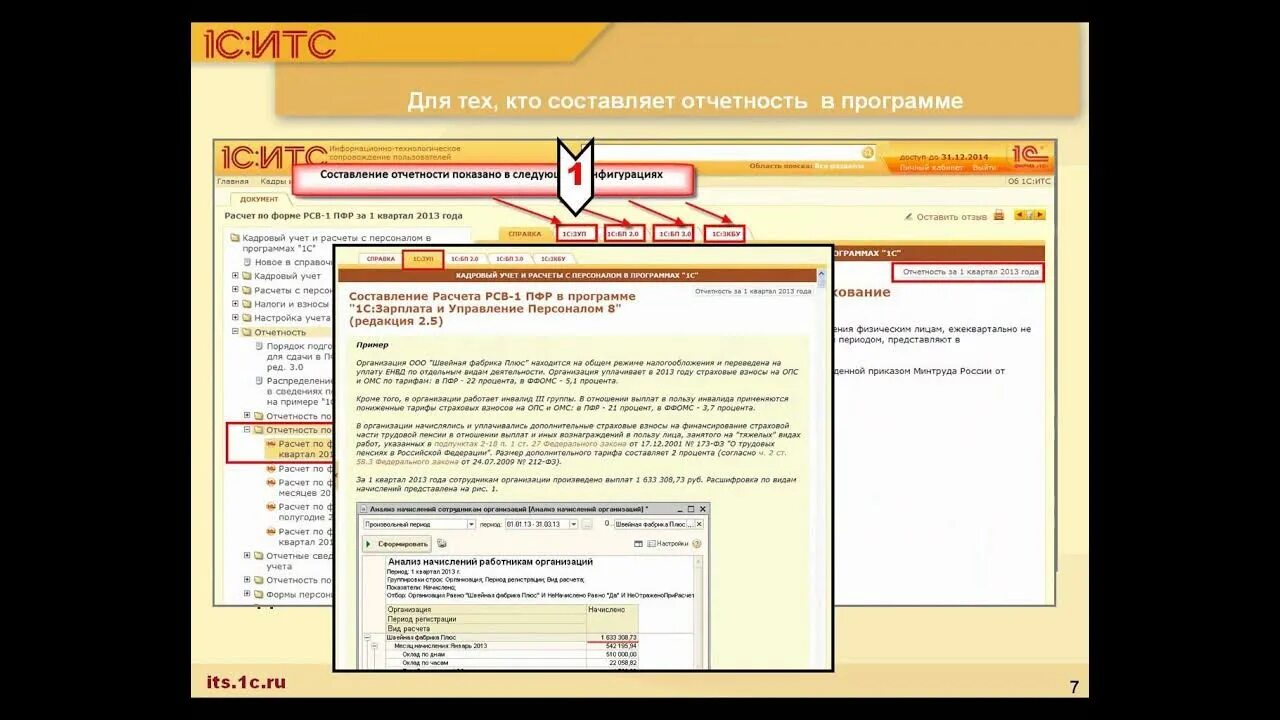Open the Об 1С:ИТС menu link
The height and width of the screenshot is (720, 1280).
click(1030, 181)
